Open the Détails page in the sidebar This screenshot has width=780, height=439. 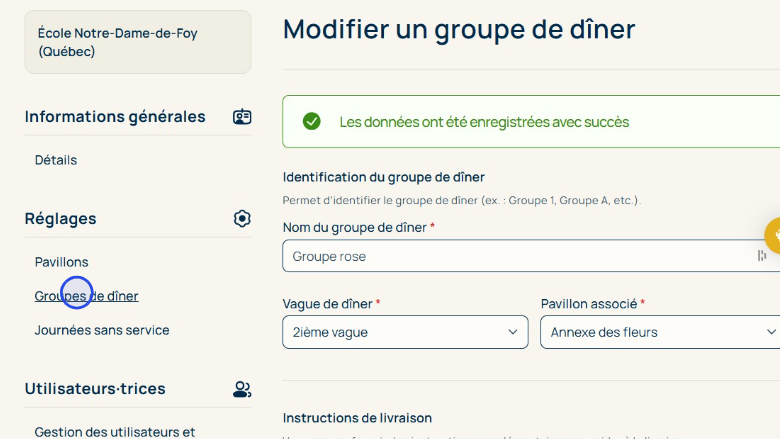56,160
